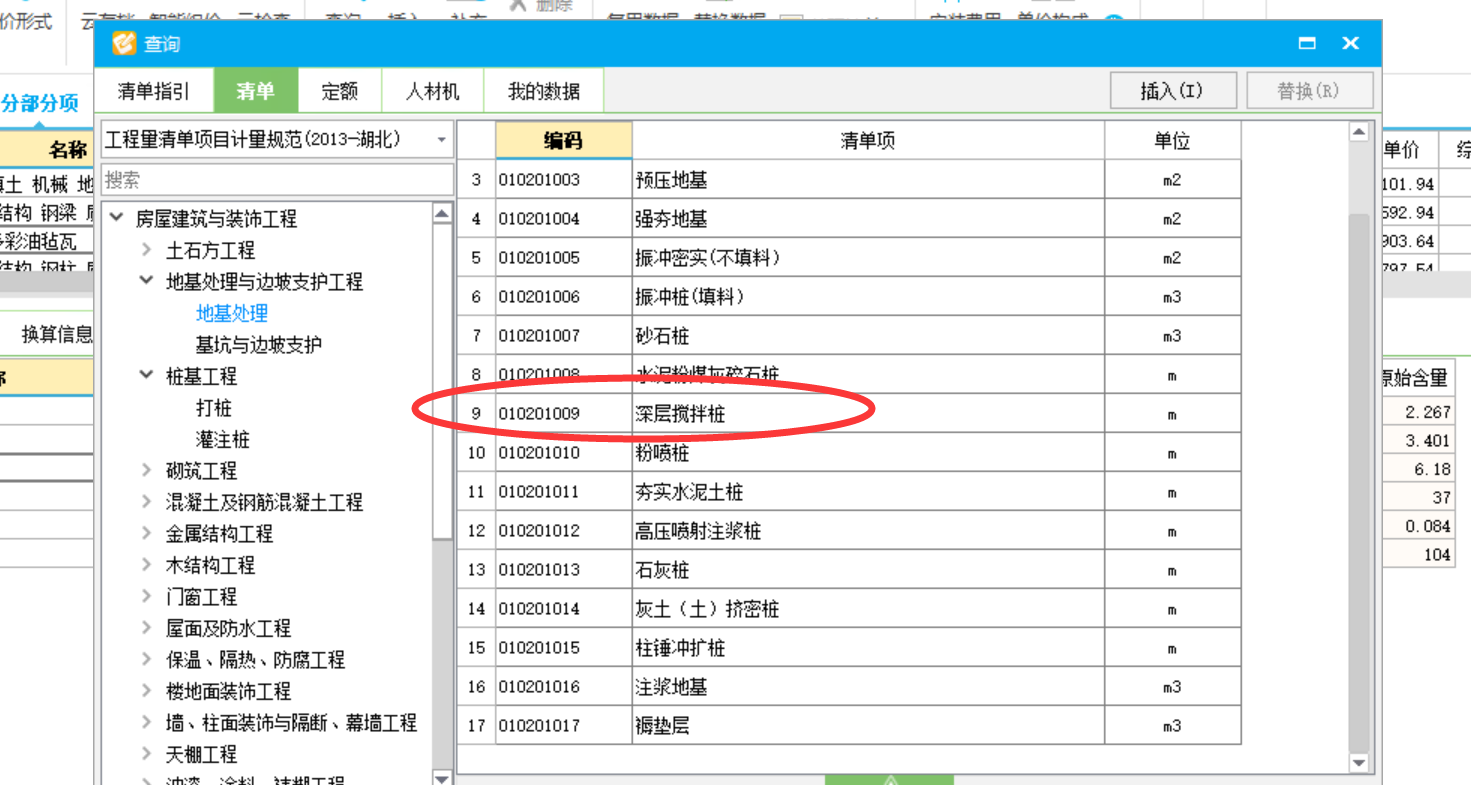
Task: Select the 石灰桩 row
Action: tap(849, 570)
